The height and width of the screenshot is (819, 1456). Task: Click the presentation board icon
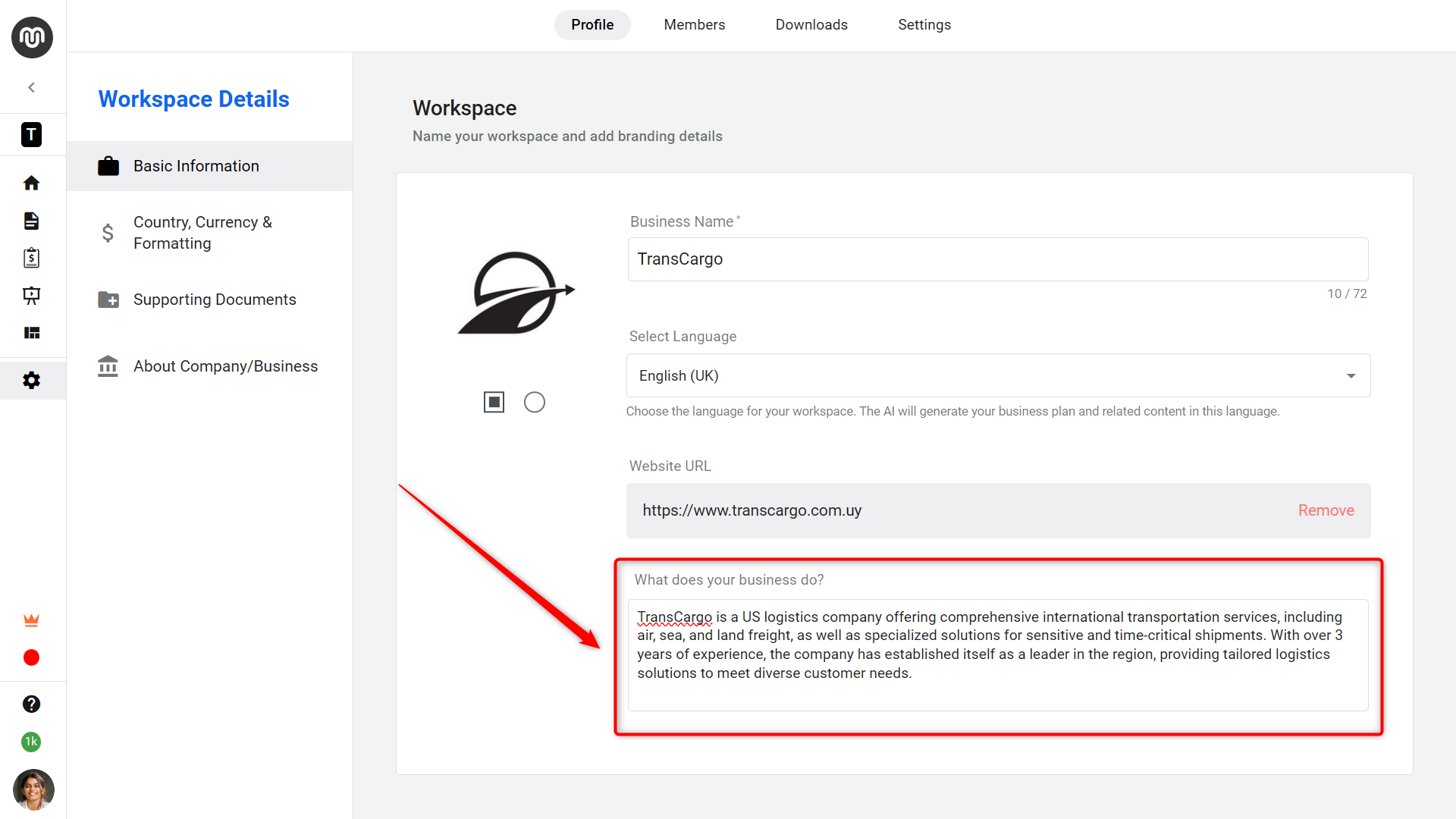pyautogui.click(x=31, y=296)
